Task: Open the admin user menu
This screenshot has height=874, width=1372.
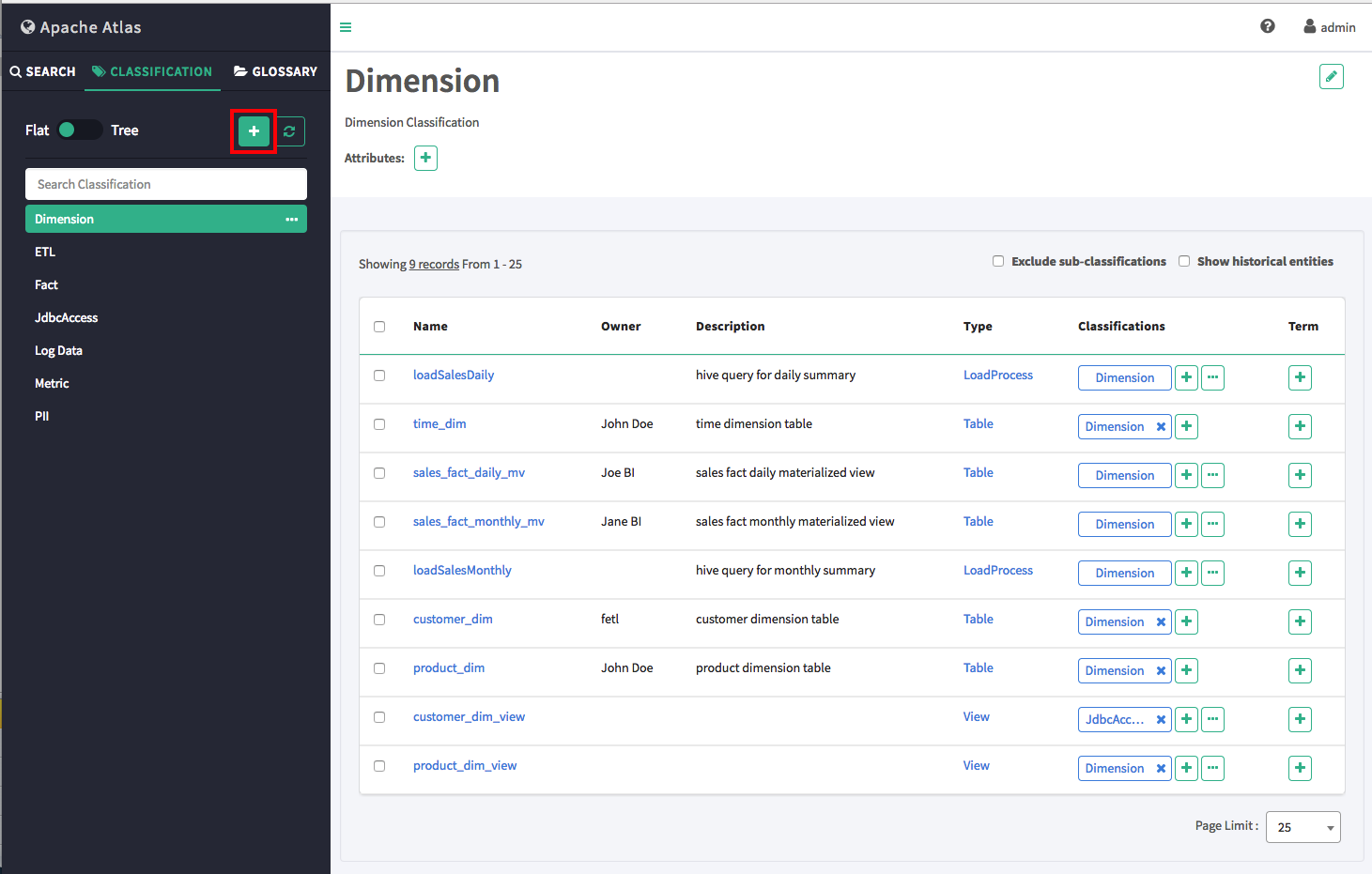Action: (x=1329, y=27)
